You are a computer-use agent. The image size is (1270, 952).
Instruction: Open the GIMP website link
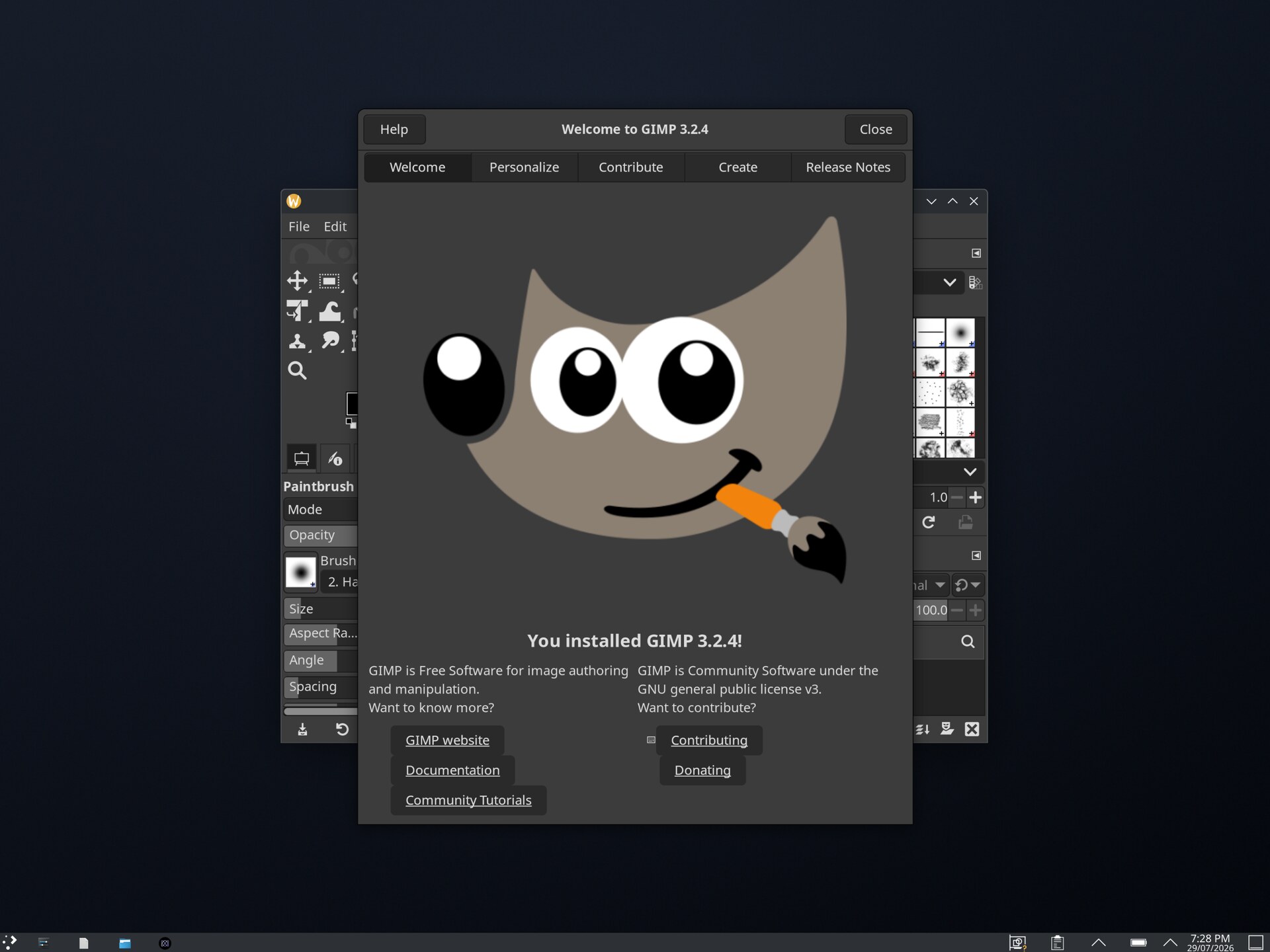[447, 740]
